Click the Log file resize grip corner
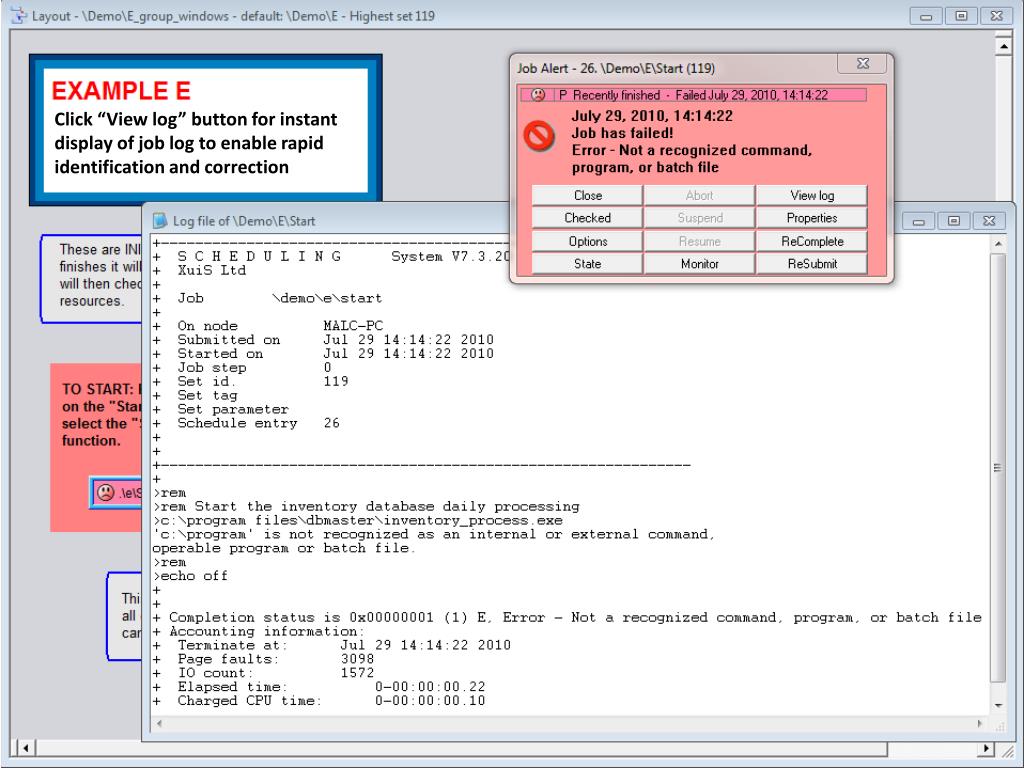The image size is (1024, 768). 999,724
